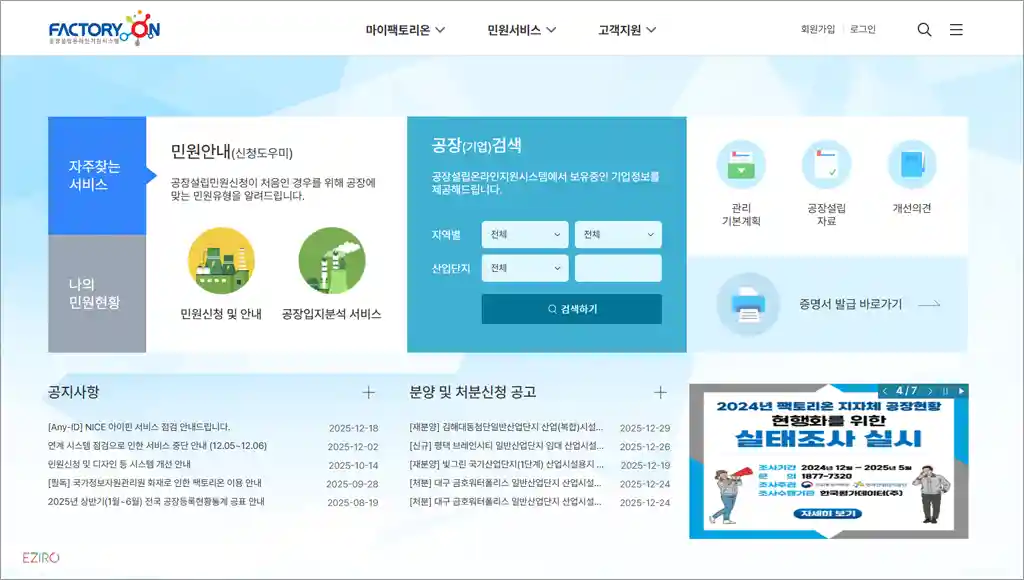Open site search with the magnifier icon
The image size is (1024, 580).
(924, 29)
